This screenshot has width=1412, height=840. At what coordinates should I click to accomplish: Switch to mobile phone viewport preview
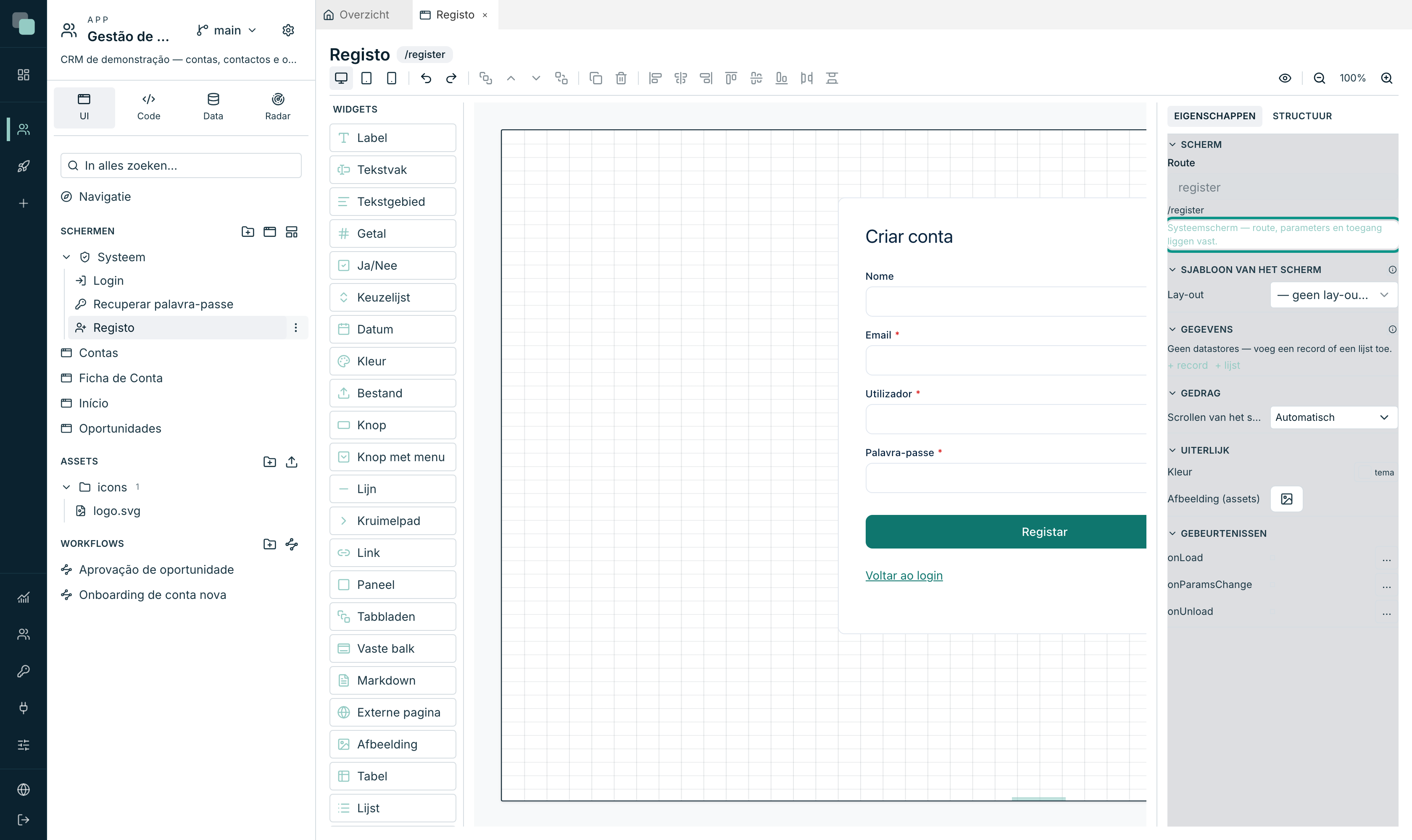391,78
